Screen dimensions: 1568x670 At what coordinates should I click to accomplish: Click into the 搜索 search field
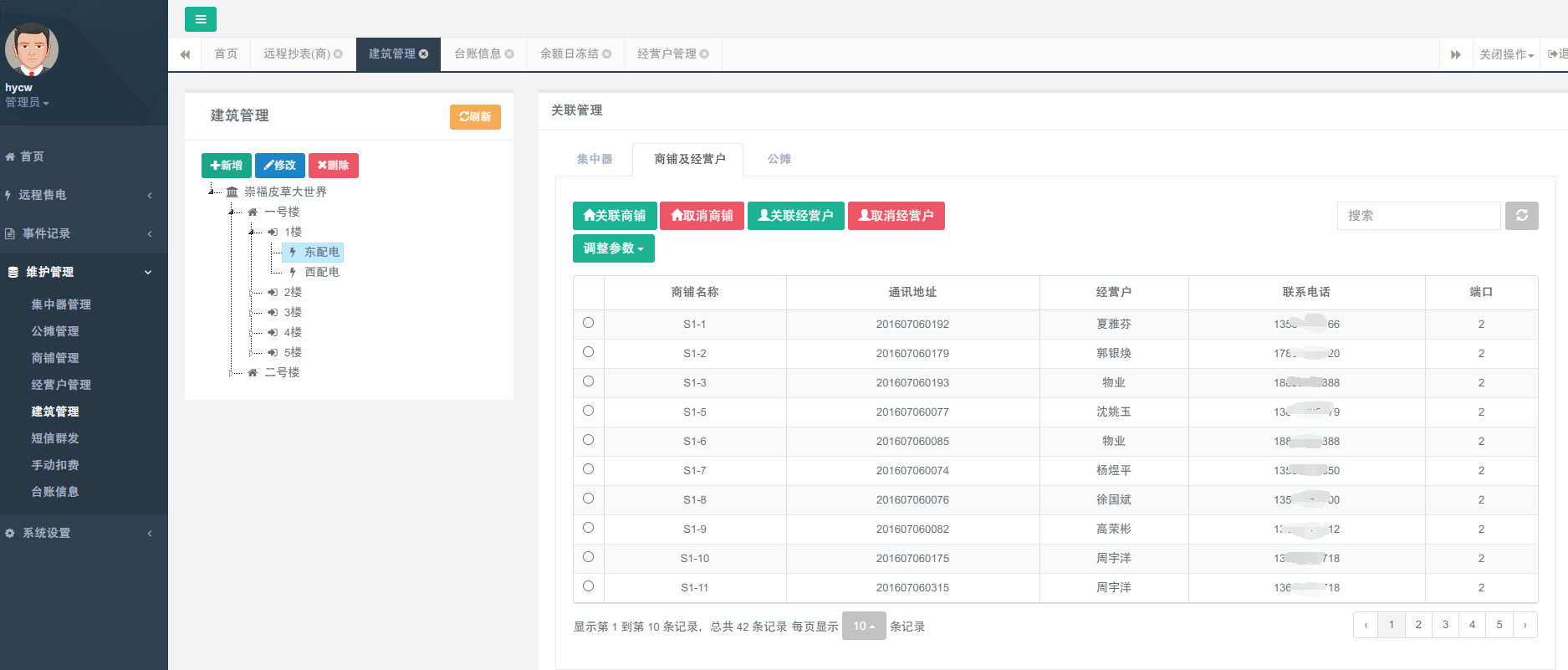[x=1418, y=216]
